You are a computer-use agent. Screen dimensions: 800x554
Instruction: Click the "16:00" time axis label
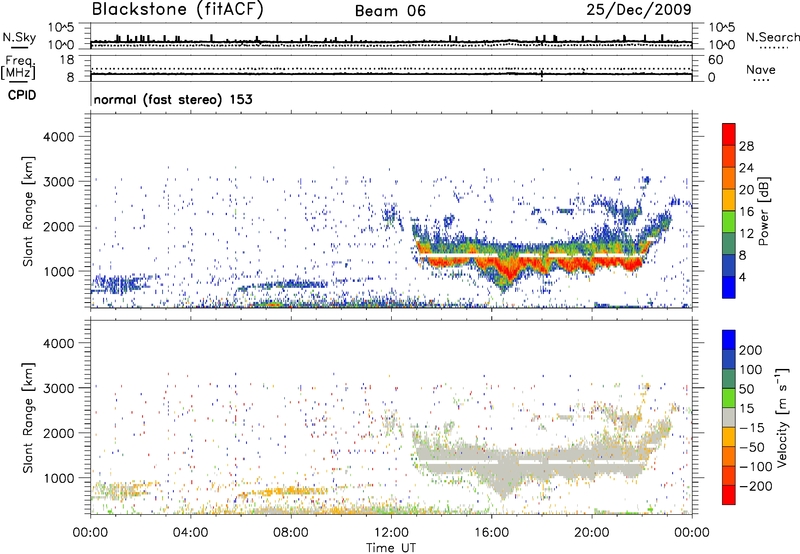(x=491, y=533)
